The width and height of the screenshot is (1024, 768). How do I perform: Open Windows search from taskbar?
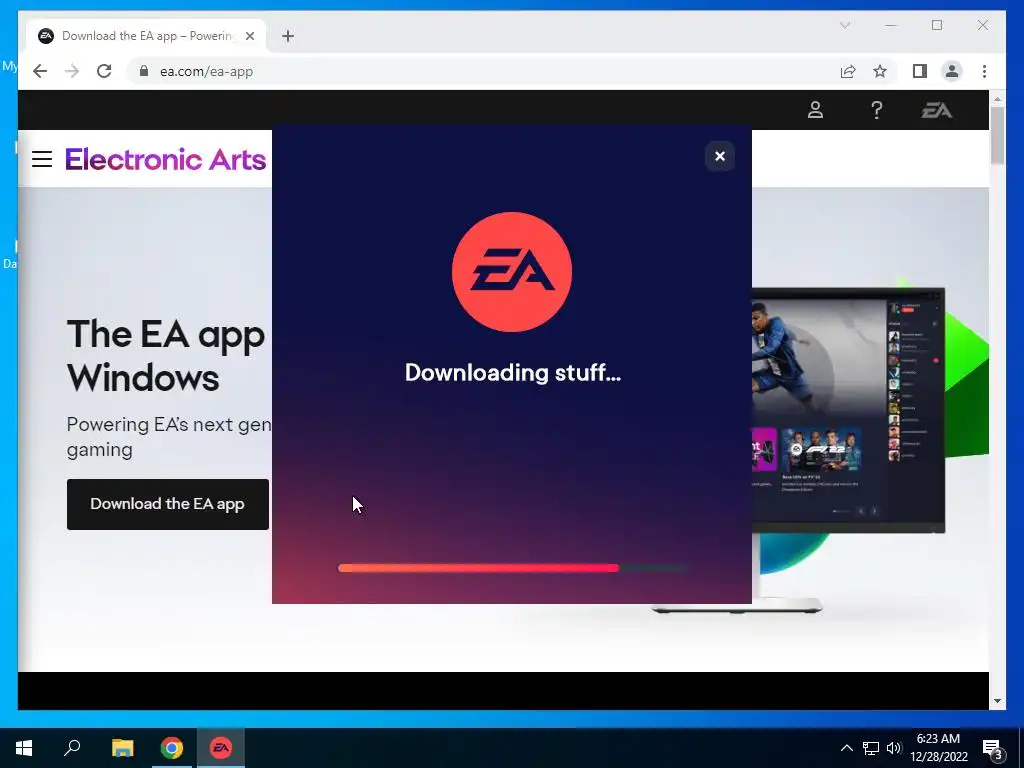click(72, 748)
